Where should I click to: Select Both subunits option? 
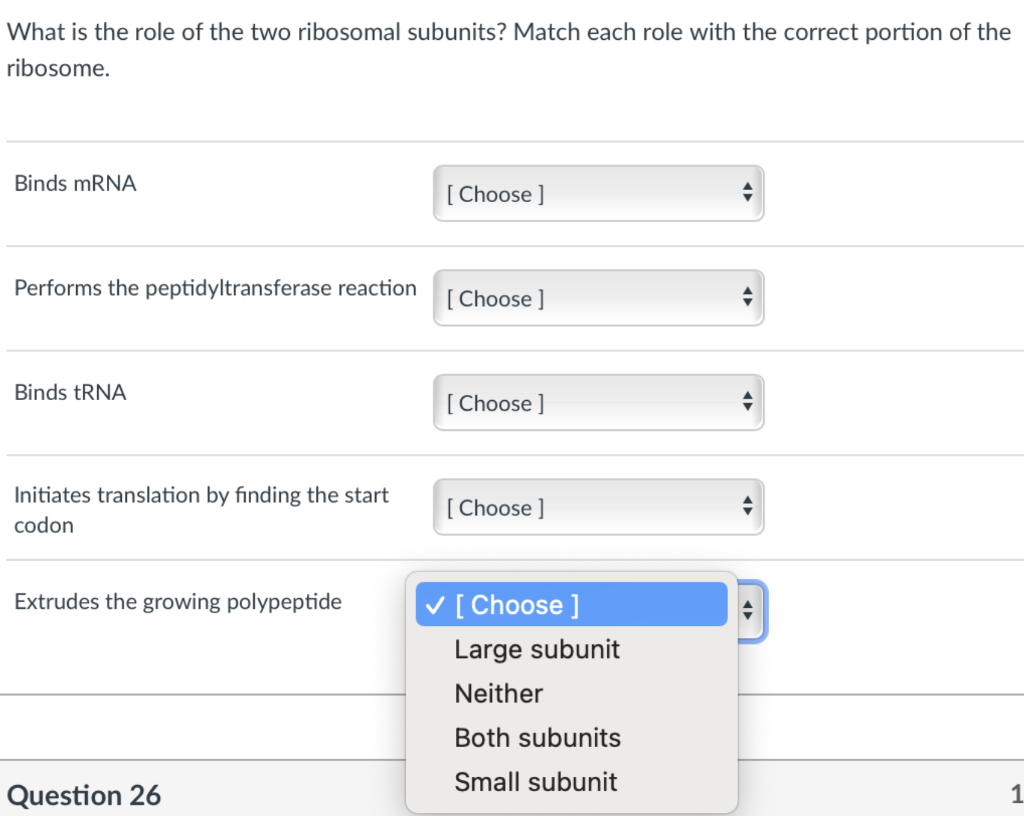pos(537,738)
